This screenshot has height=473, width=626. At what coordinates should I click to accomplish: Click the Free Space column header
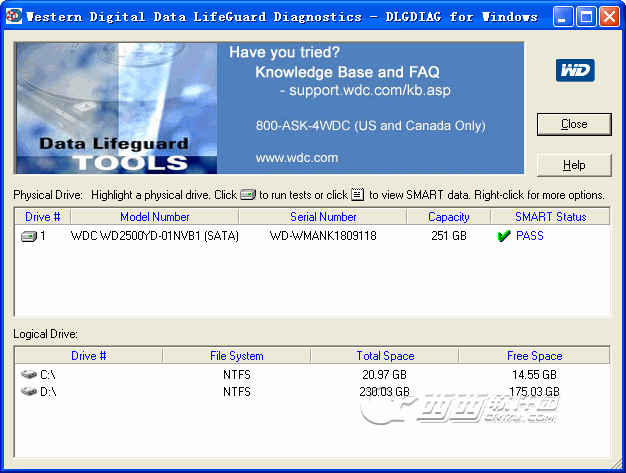pos(535,356)
